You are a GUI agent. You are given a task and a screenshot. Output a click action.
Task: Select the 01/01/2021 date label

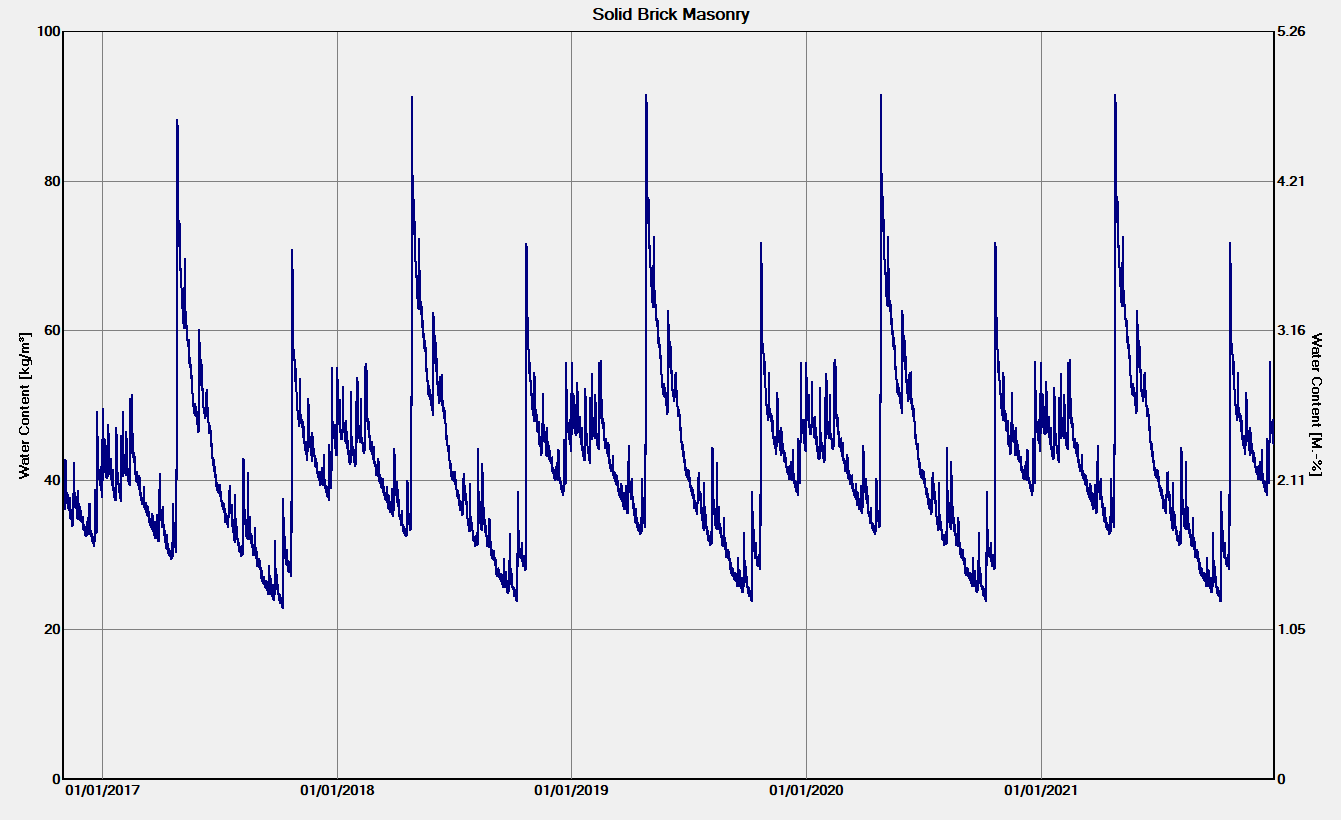click(1042, 791)
